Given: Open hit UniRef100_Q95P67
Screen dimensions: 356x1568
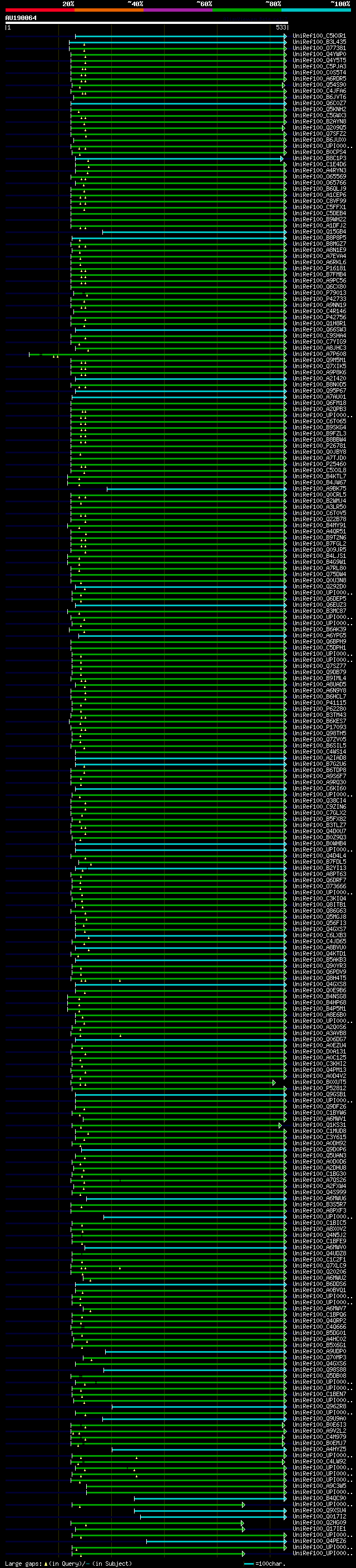Looking at the screenshot, I should pyautogui.click(x=319, y=391).
